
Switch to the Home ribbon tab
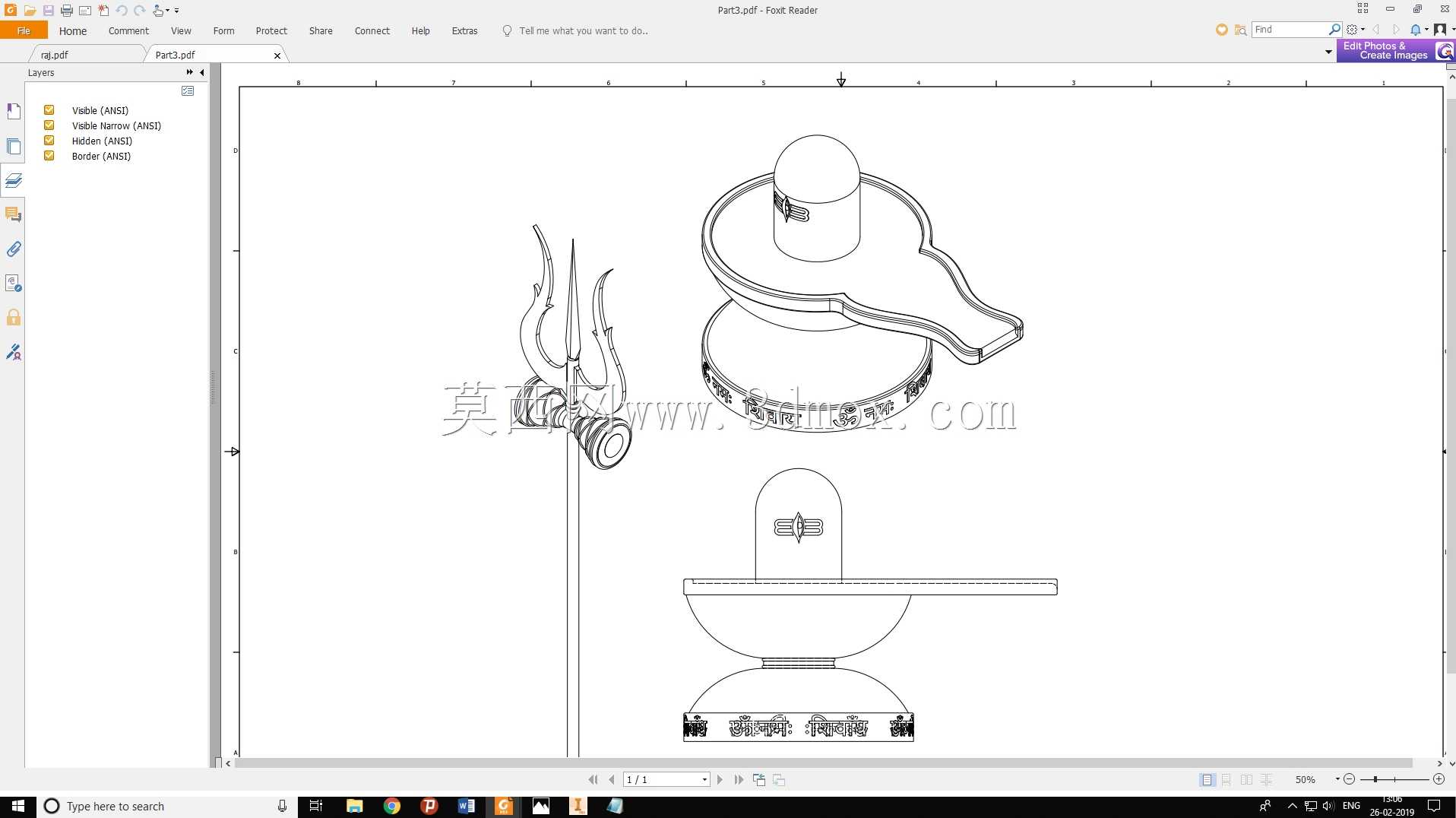(x=73, y=31)
